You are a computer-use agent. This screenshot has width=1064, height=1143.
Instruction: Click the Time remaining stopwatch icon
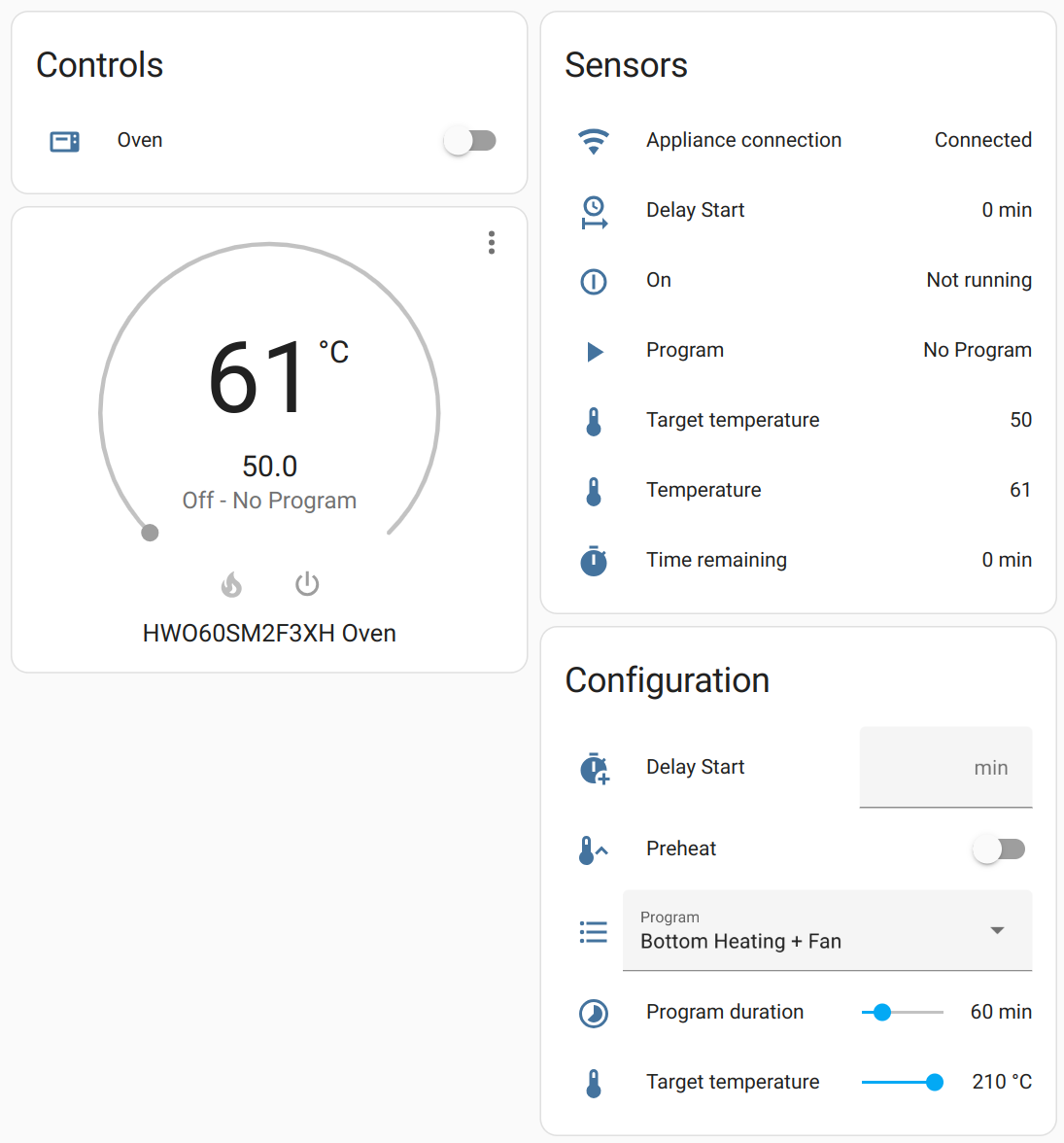pos(594,561)
